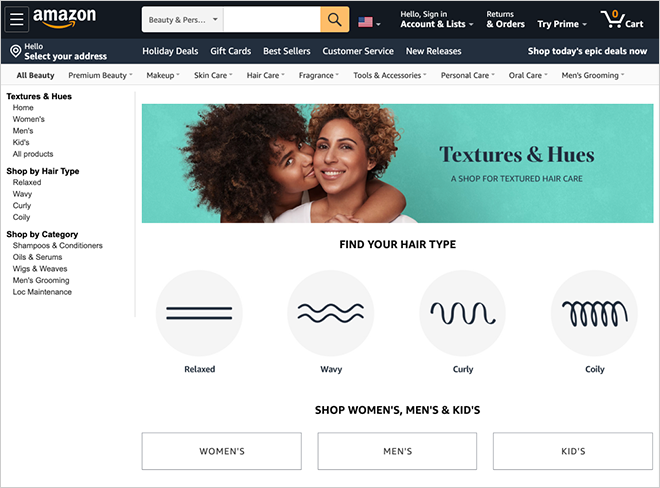Image resolution: width=660 pixels, height=488 pixels.
Task: Select the Curly hair type icon
Action: [x=463, y=313]
